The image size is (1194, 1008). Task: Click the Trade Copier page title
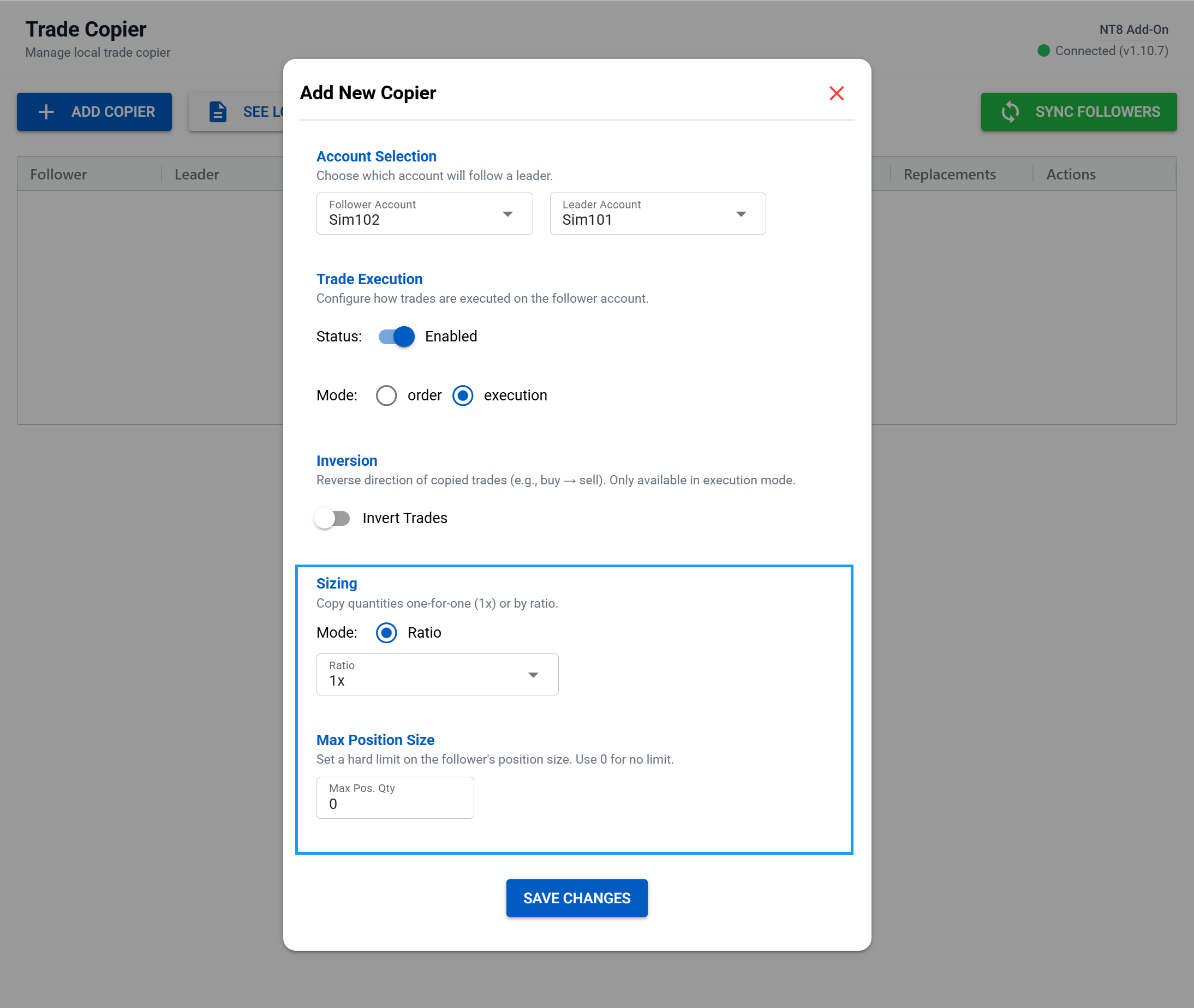click(x=86, y=29)
